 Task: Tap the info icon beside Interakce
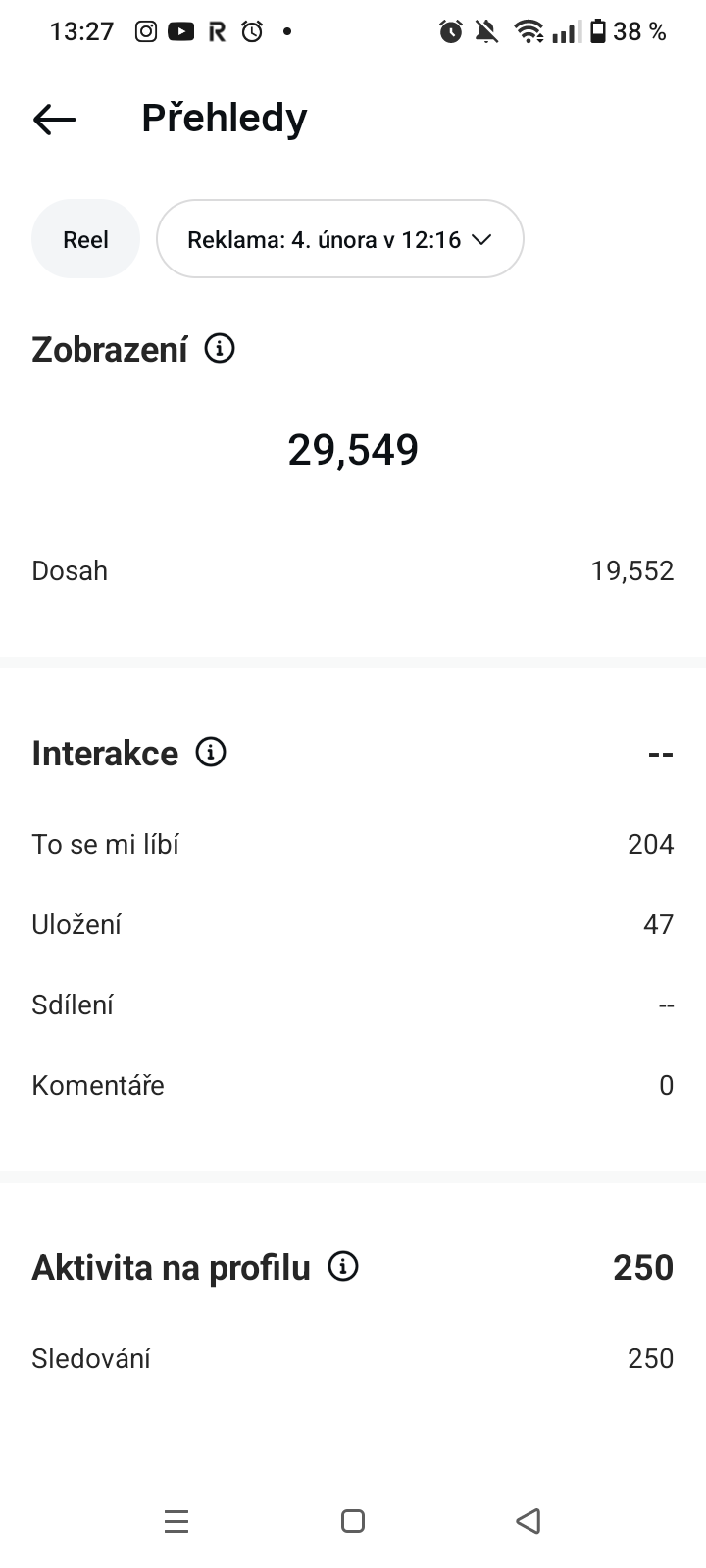click(211, 753)
